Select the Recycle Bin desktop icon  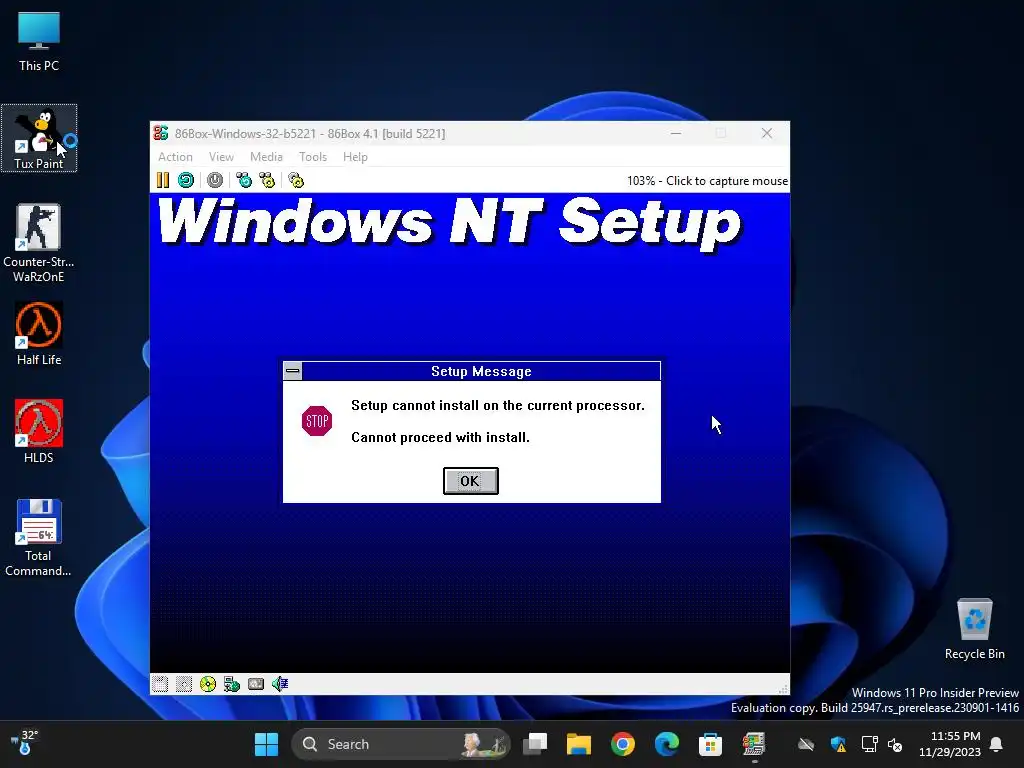point(974,629)
